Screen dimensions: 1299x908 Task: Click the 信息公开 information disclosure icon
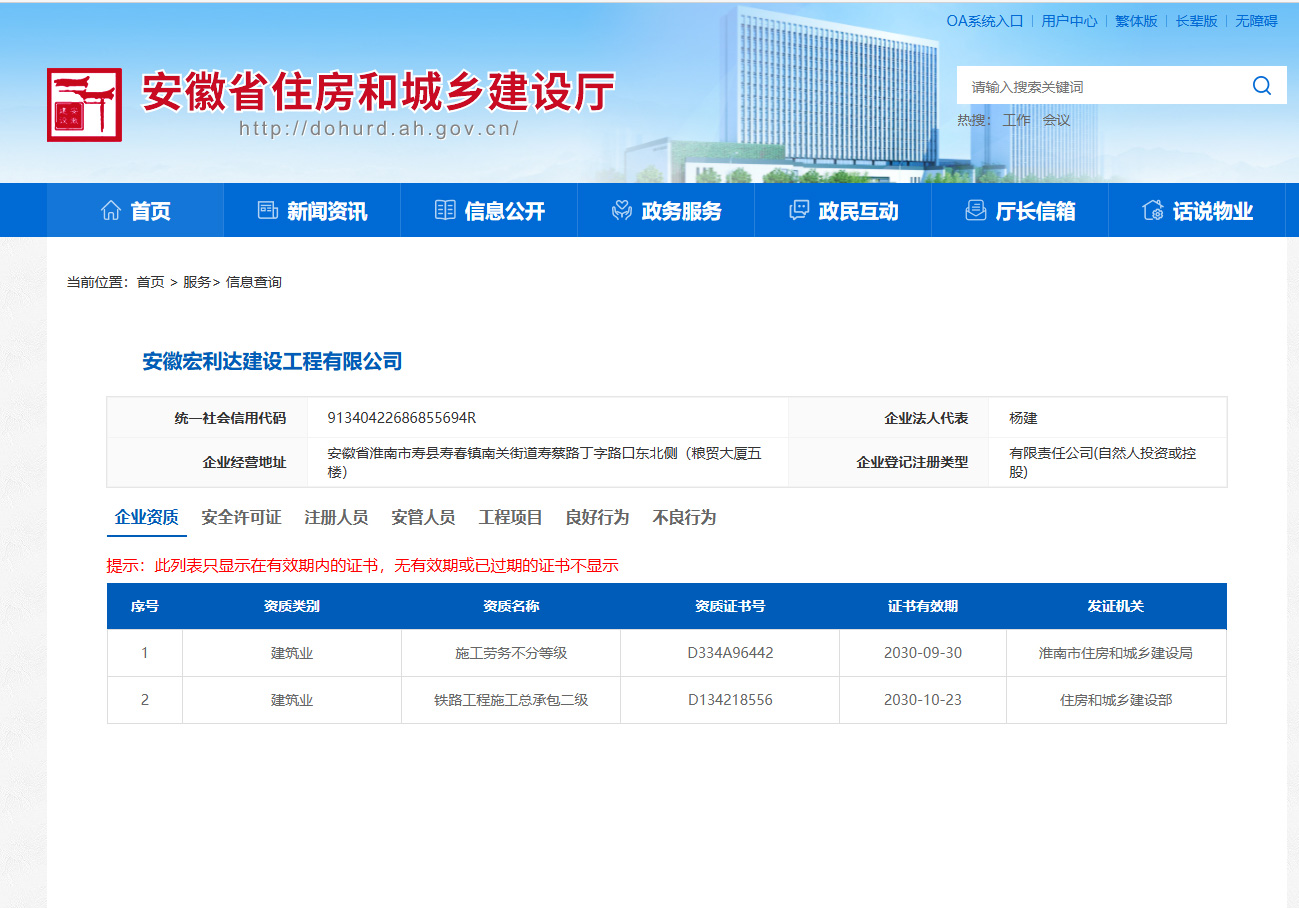(x=443, y=209)
